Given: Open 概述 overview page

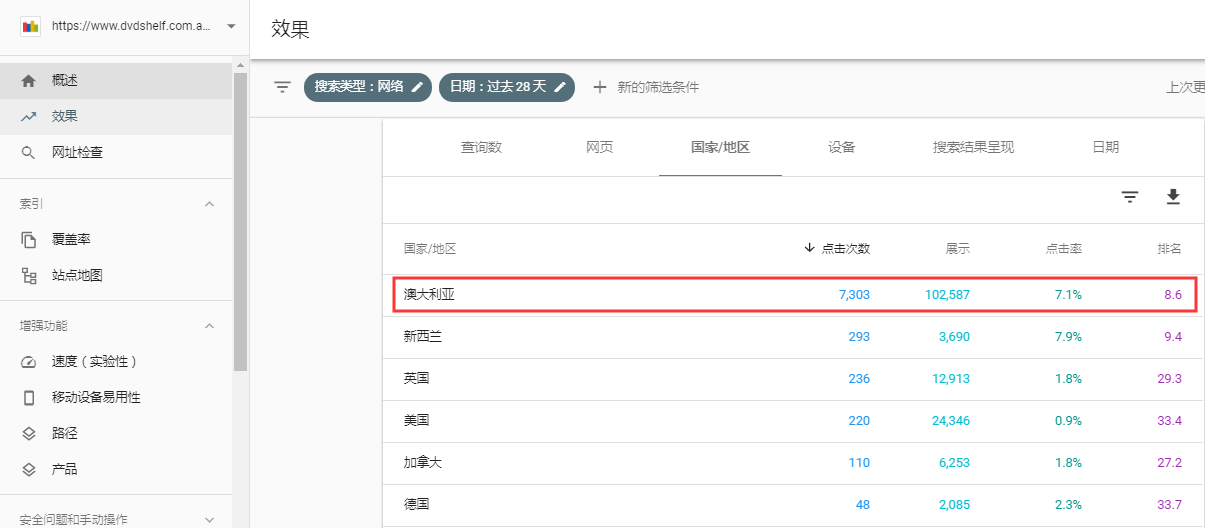Looking at the screenshot, I should click(x=116, y=81).
